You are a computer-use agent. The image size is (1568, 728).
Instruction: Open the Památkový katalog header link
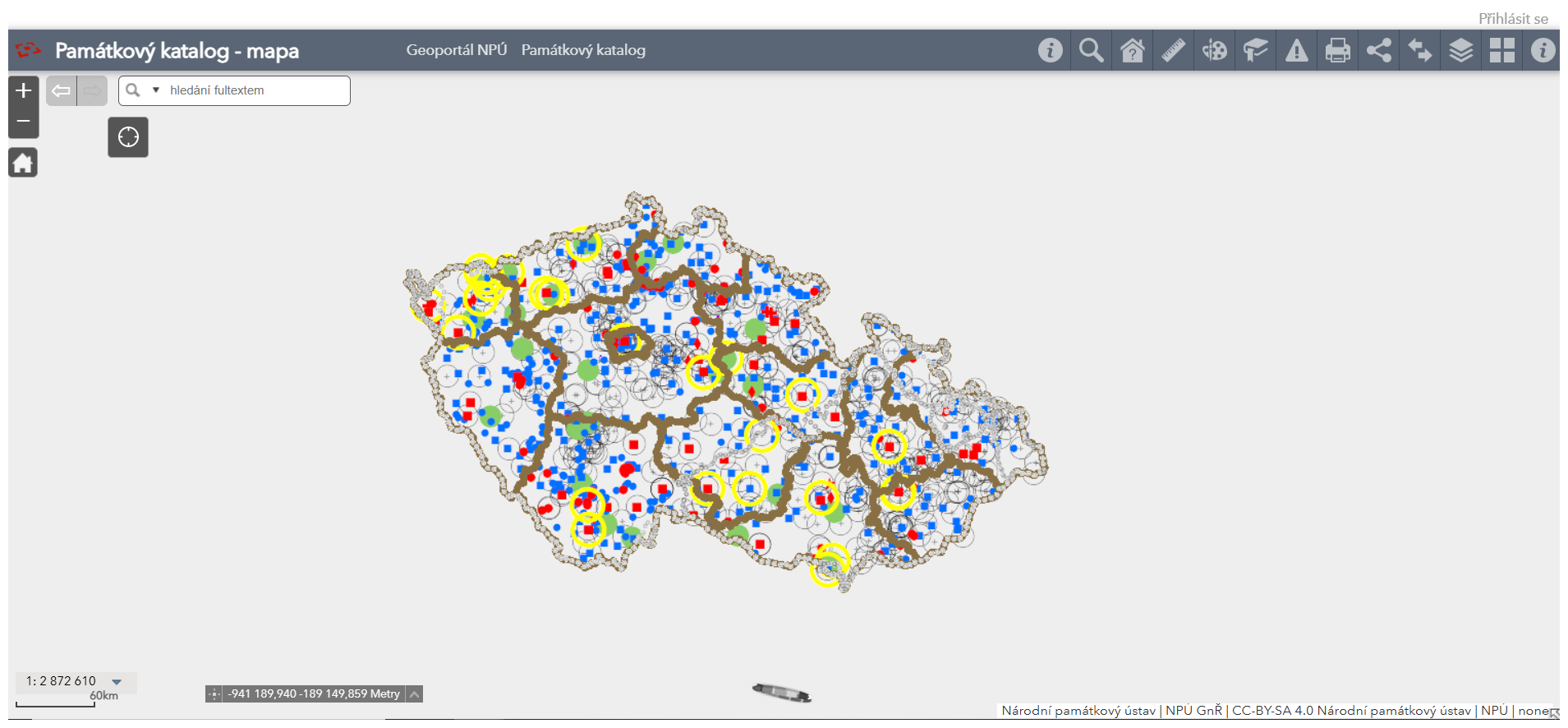coord(583,50)
